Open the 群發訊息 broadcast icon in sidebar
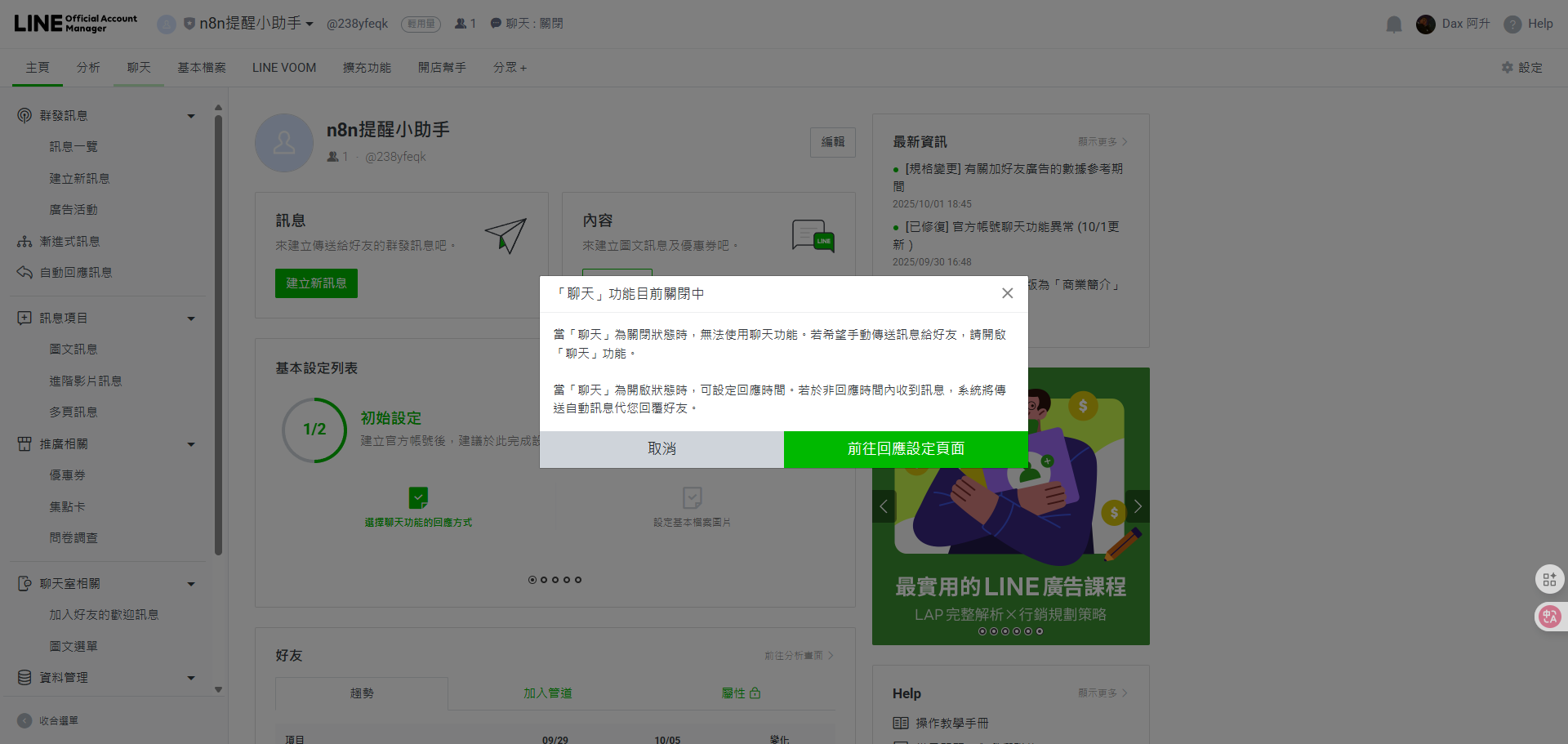This screenshot has width=1568, height=744. (24, 115)
